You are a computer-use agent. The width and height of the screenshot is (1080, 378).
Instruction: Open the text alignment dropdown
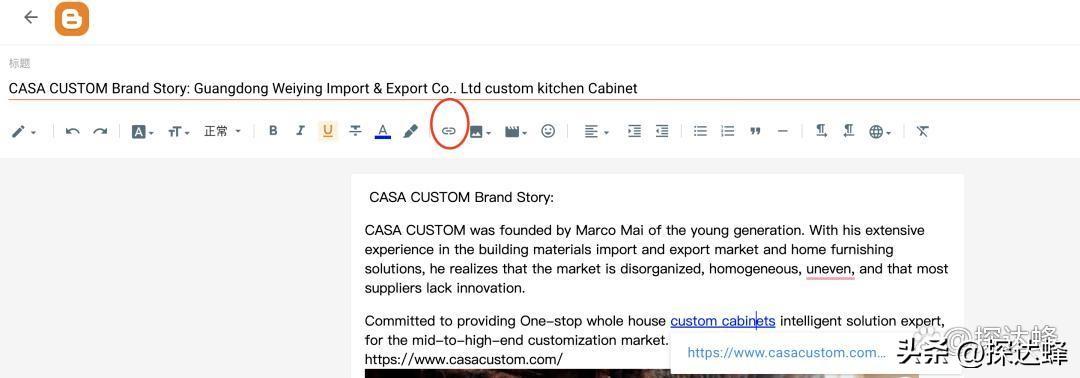point(596,132)
